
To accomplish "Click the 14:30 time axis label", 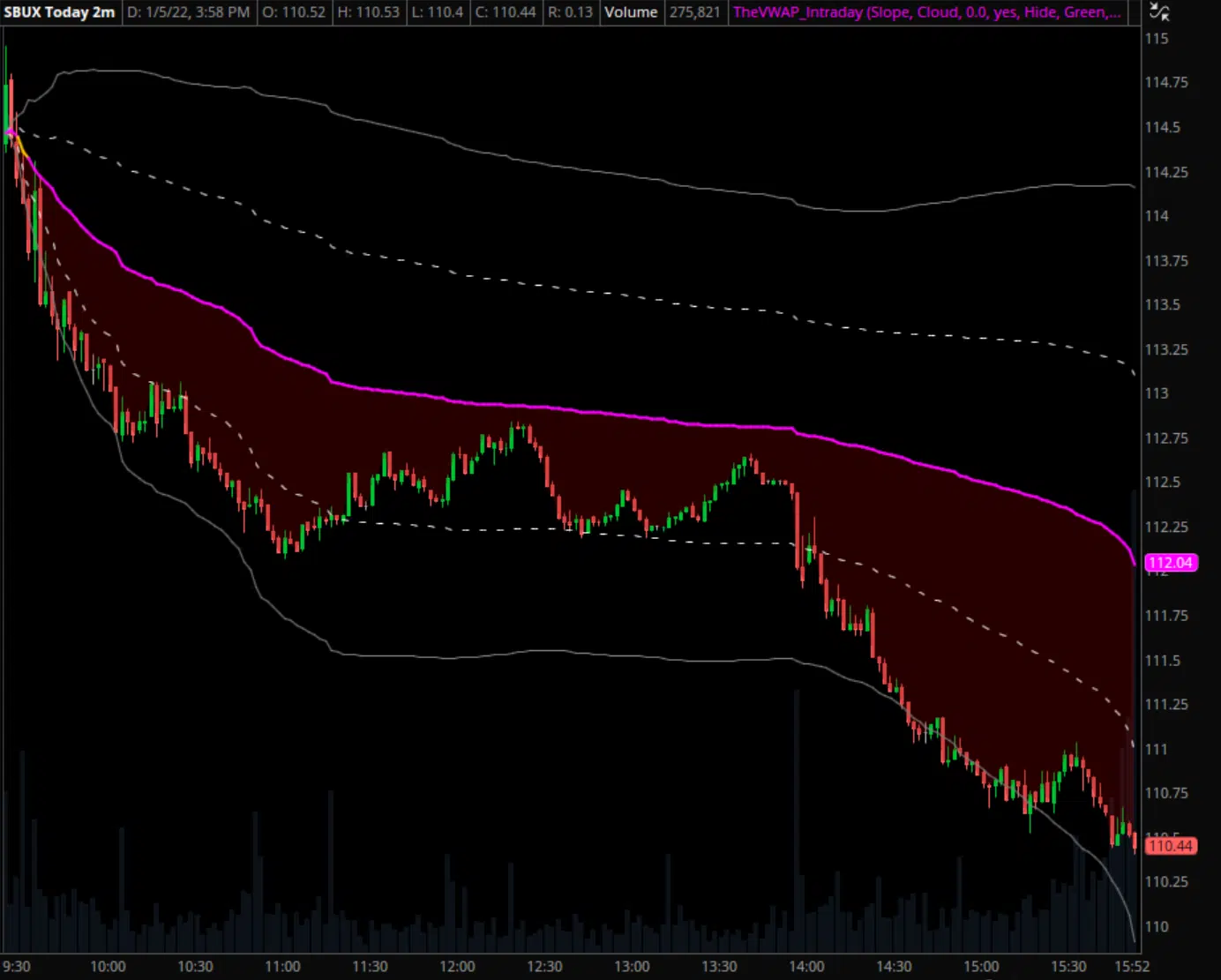I will (x=894, y=967).
